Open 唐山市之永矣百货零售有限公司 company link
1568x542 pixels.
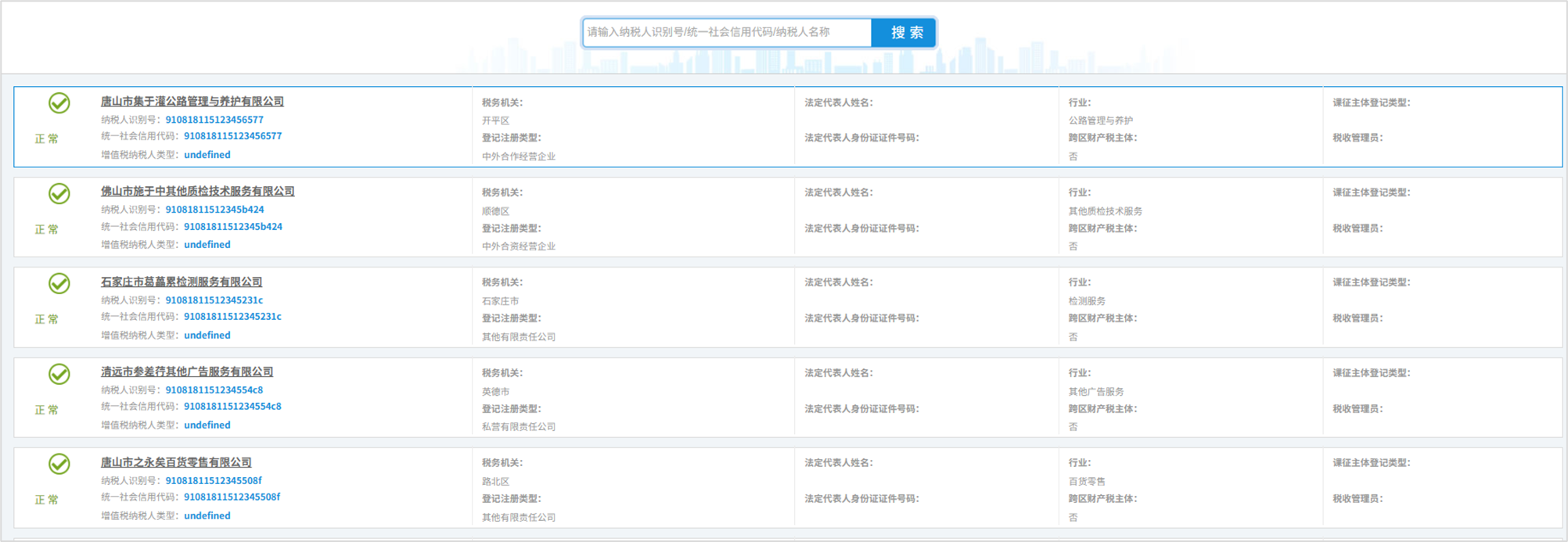point(176,462)
